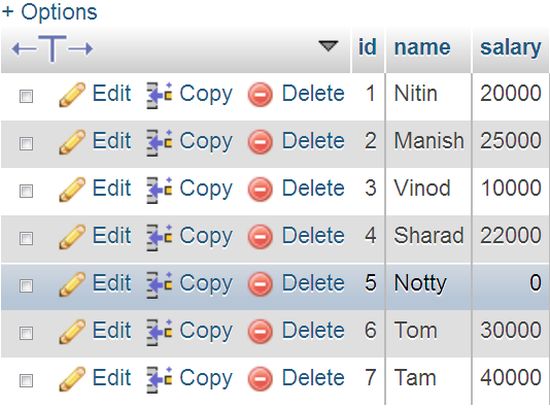Expand the + Options section
This screenshot has height=408, width=550.
point(49,12)
